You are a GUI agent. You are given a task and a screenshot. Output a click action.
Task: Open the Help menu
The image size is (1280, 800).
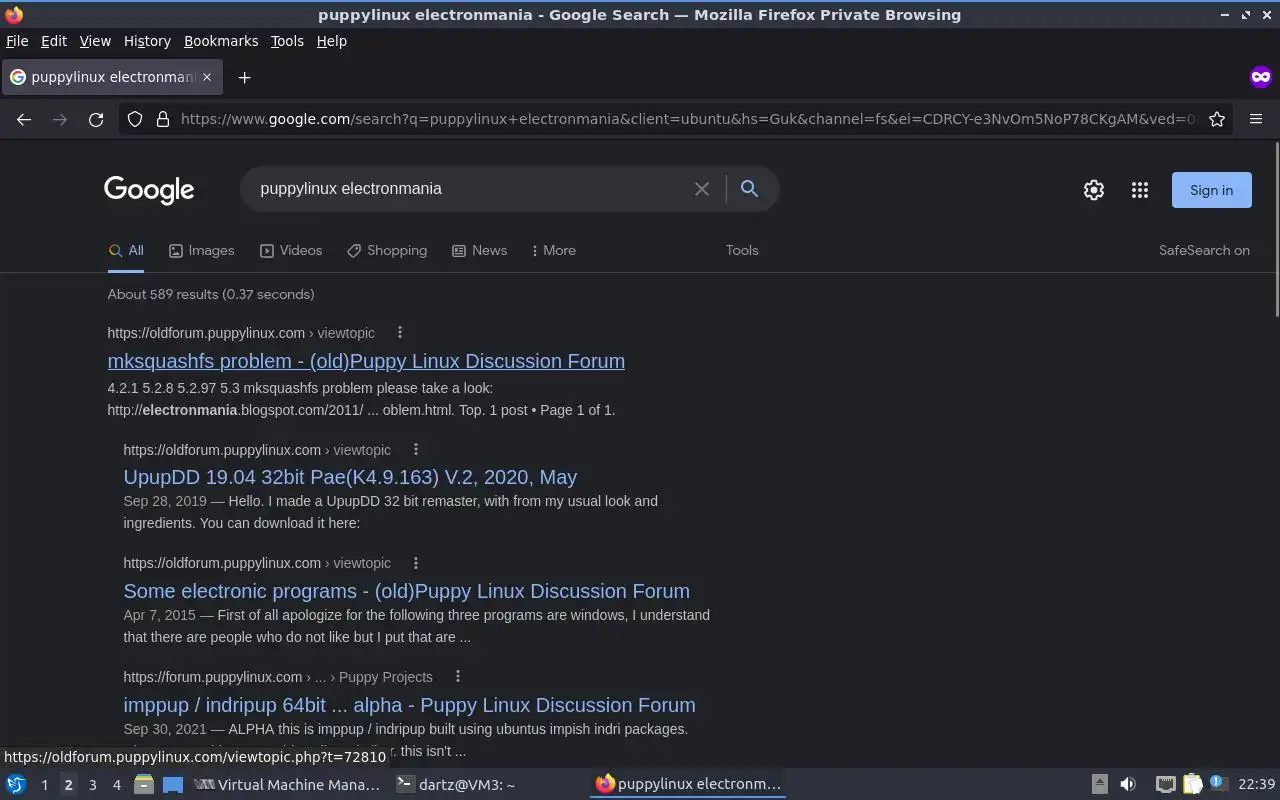pyautogui.click(x=332, y=41)
